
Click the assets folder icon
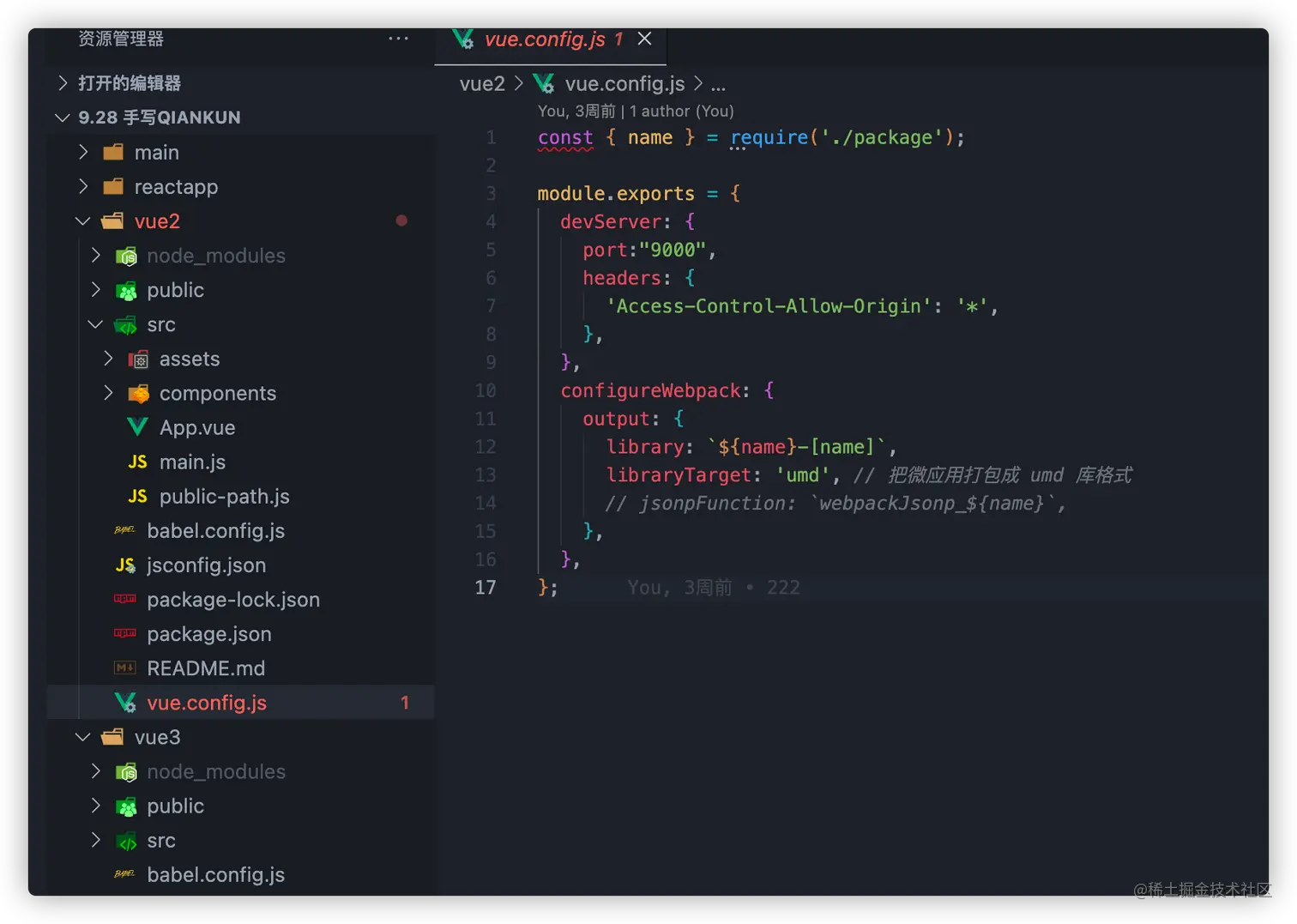point(138,359)
